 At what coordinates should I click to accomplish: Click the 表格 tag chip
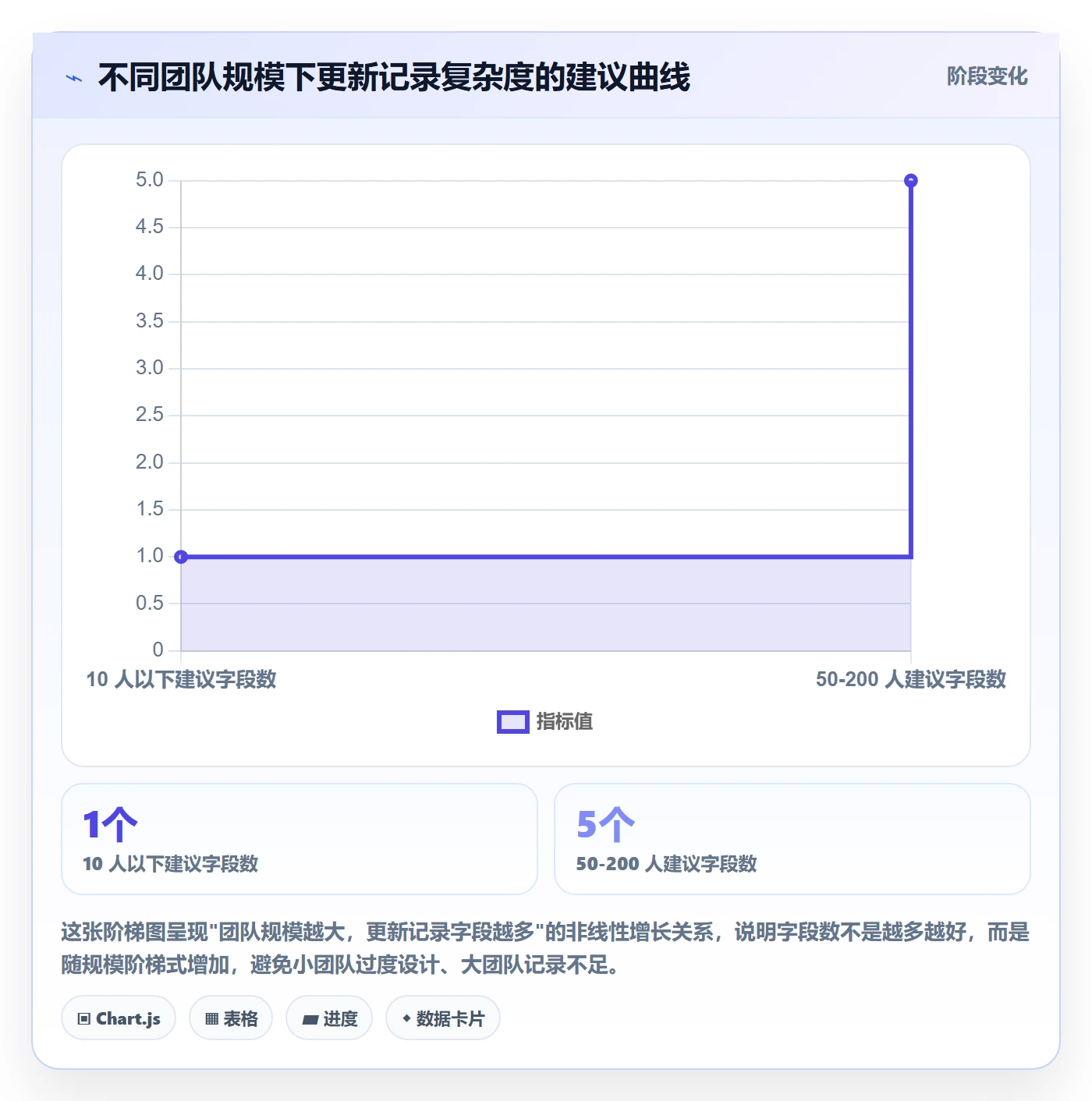231,1018
